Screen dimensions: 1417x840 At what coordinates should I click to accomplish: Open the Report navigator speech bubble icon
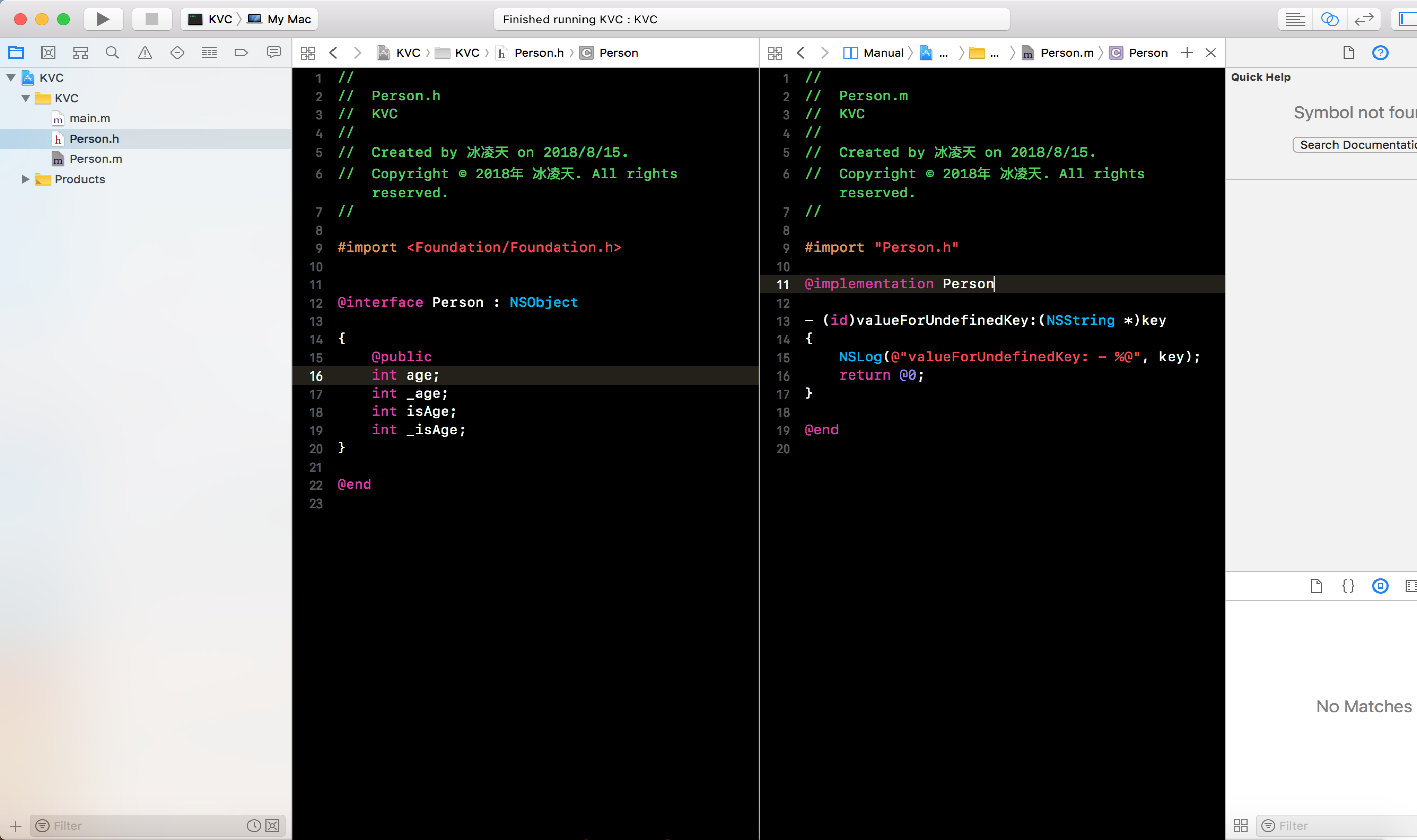pyautogui.click(x=274, y=53)
